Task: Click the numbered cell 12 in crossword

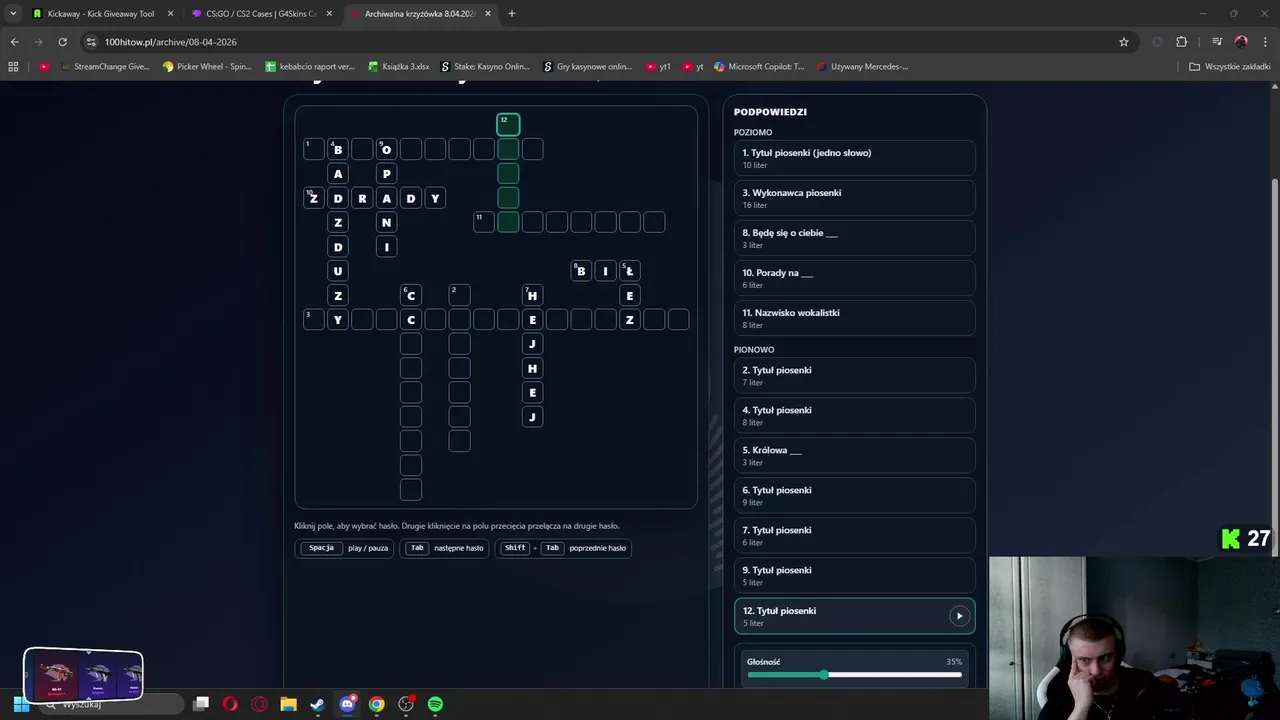Action: [508, 124]
